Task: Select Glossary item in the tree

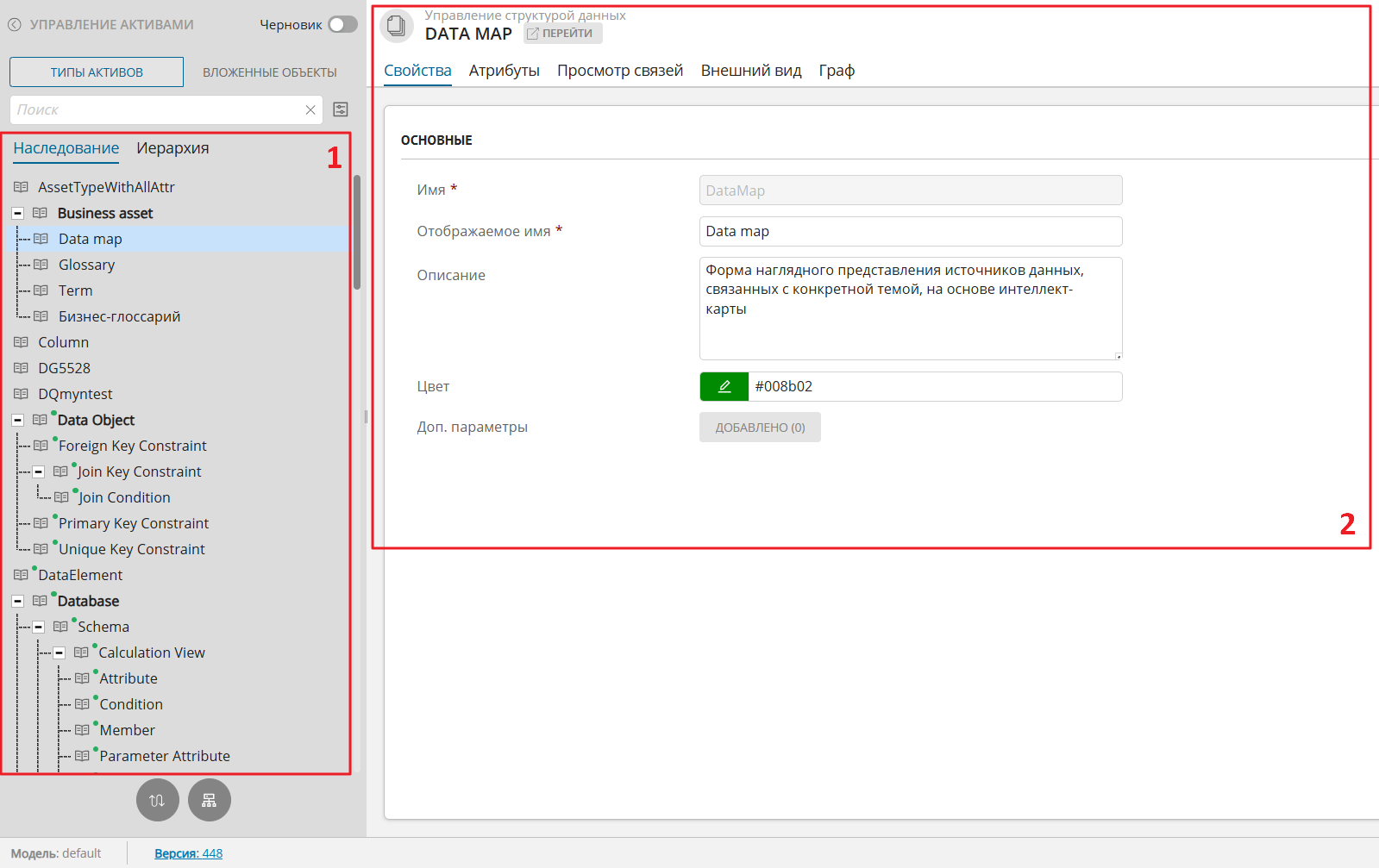Action: (x=86, y=265)
